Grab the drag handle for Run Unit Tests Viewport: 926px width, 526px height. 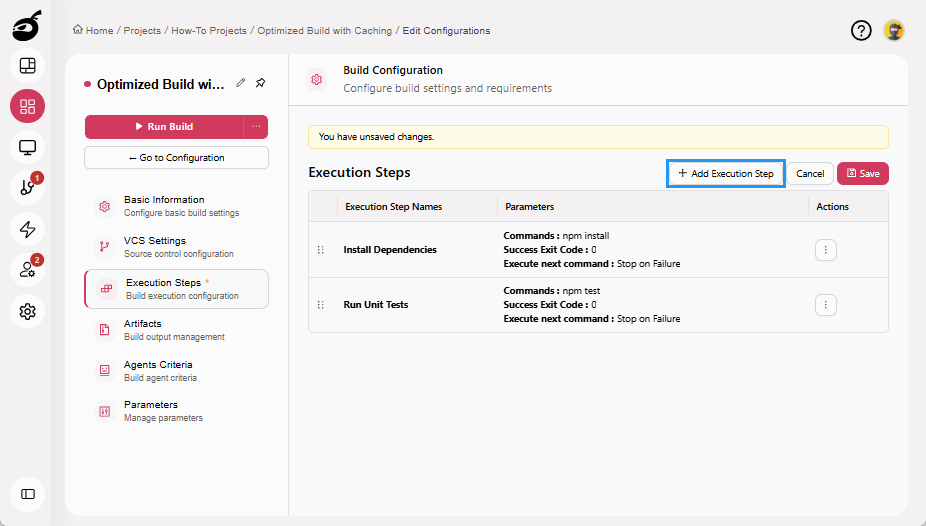(321, 305)
